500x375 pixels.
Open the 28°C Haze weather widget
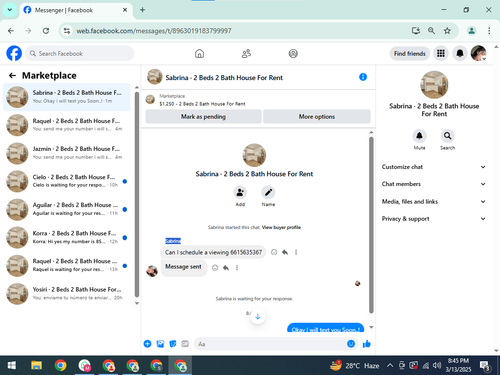pyautogui.click(x=355, y=366)
